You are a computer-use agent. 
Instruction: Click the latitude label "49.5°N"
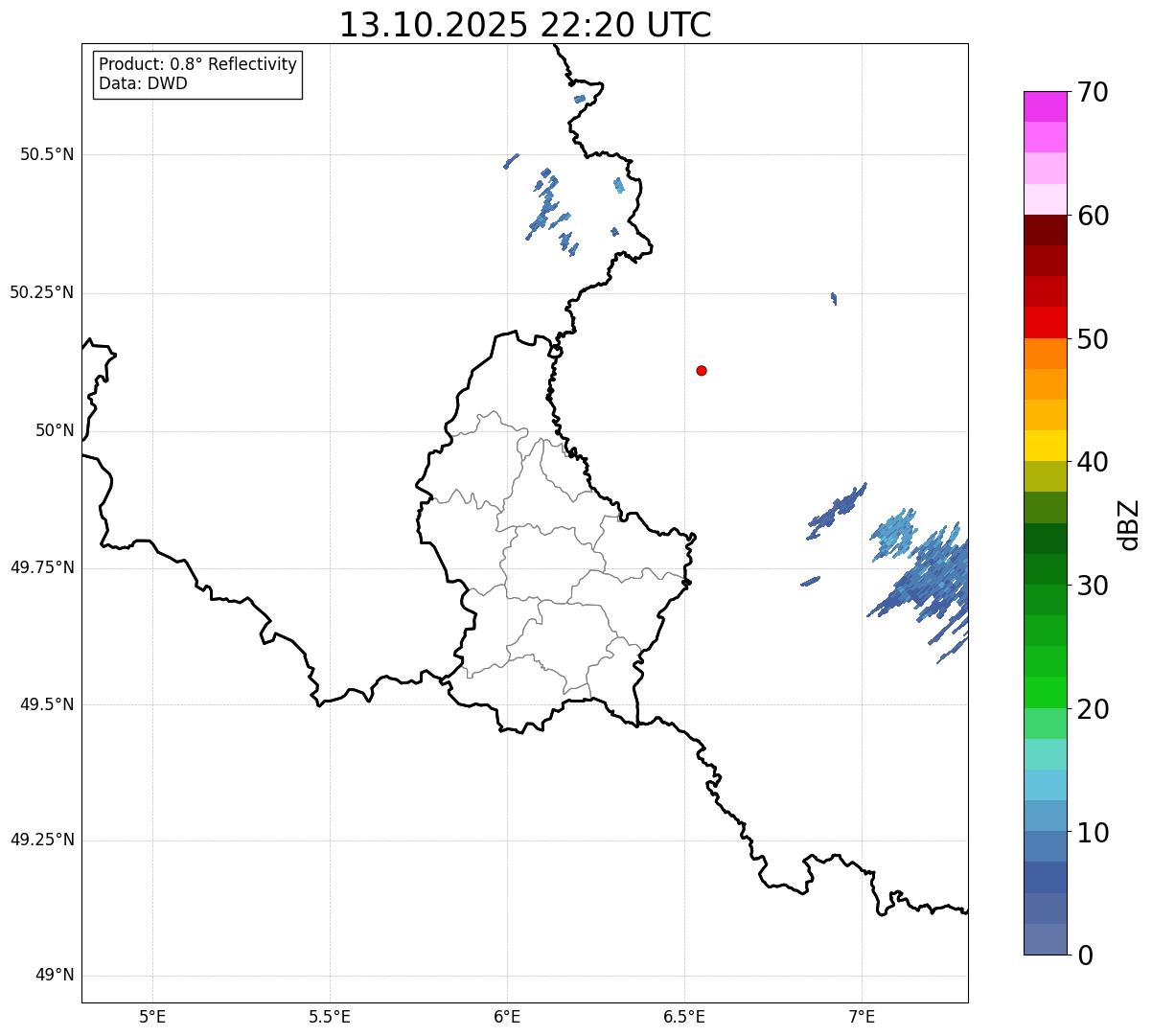(47, 704)
